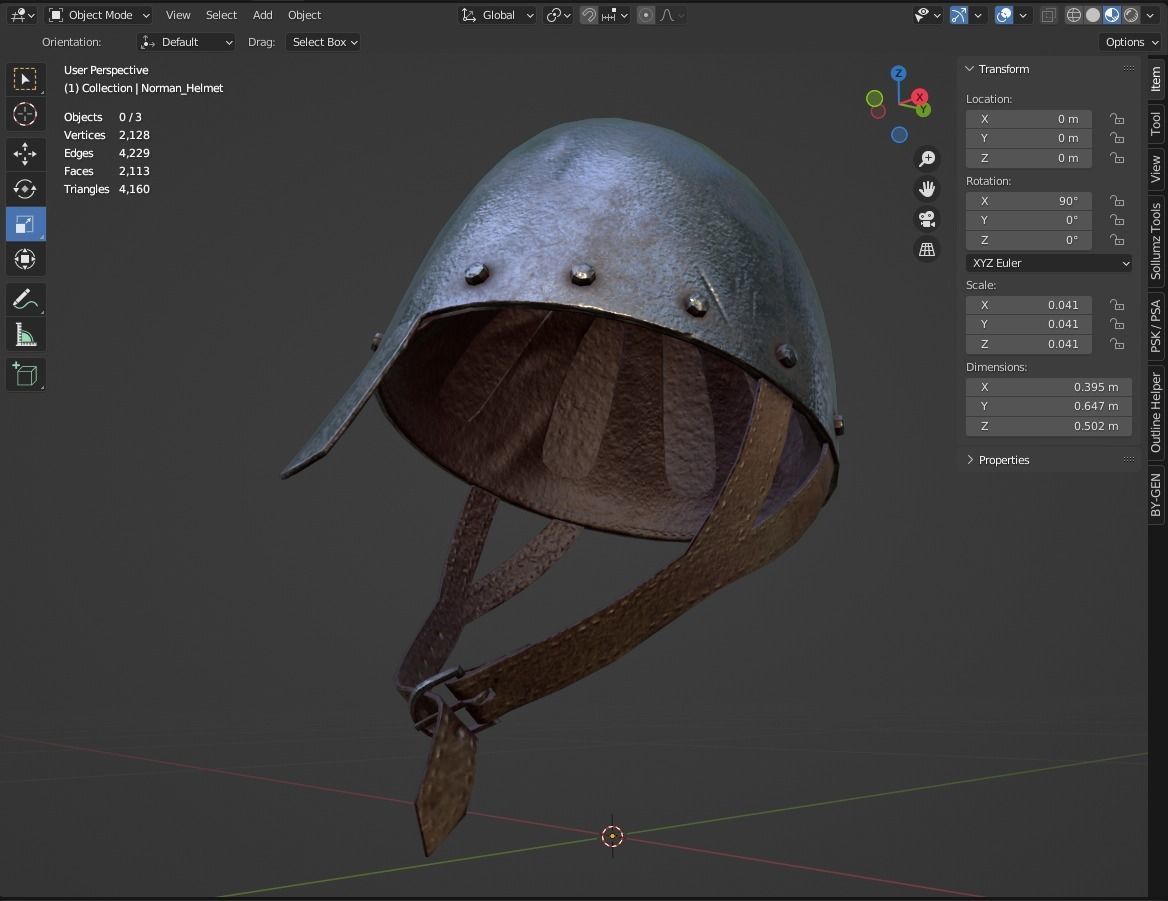Viewport: 1168px width, 901px height.
Task: Lock the Location X value
Action: [x=1117, y=118]
